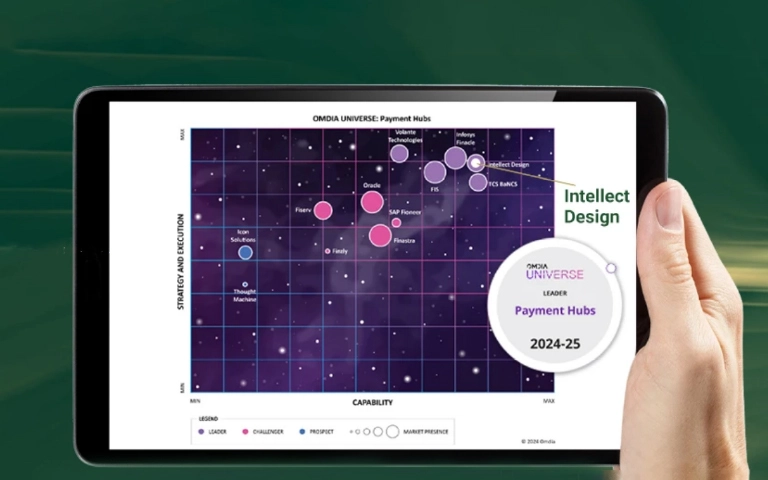Viewport: 768px width, 480px height.
Task: Click the Finastra bubble
Action: pyautogui.click(x=380, y=236)
